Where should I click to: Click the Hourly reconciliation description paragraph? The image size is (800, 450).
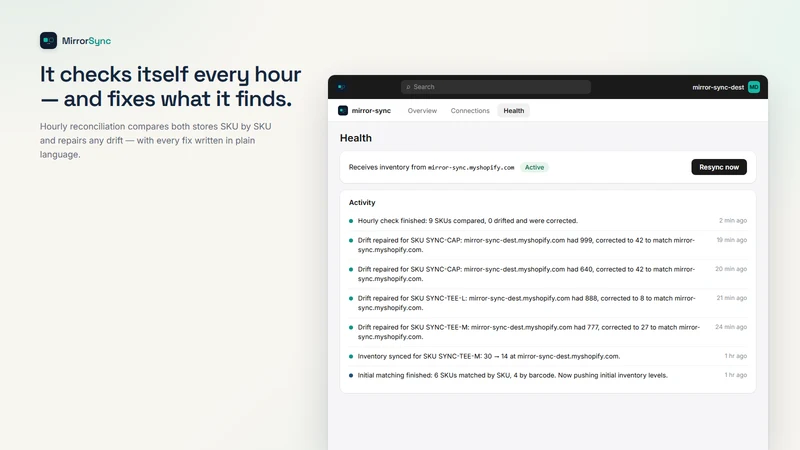click(156, 140)
